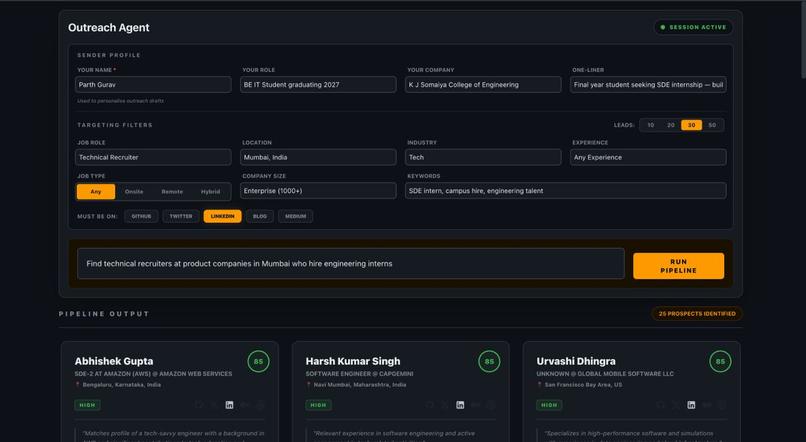Click 'SOFTWARE ENGINEER @ CAPGEMINI' subtitle text
The image size is (806, 442).
tap(359, 374)
